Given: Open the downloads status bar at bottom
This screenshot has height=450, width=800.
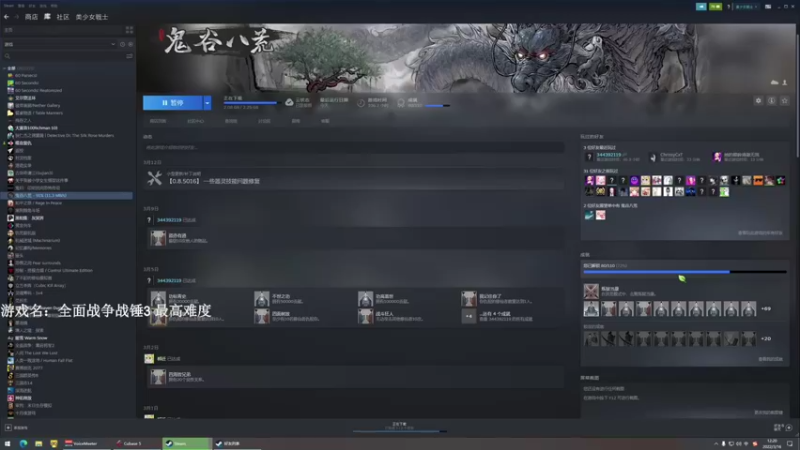Looking at the screenshot, I should [x=399, y=428].
